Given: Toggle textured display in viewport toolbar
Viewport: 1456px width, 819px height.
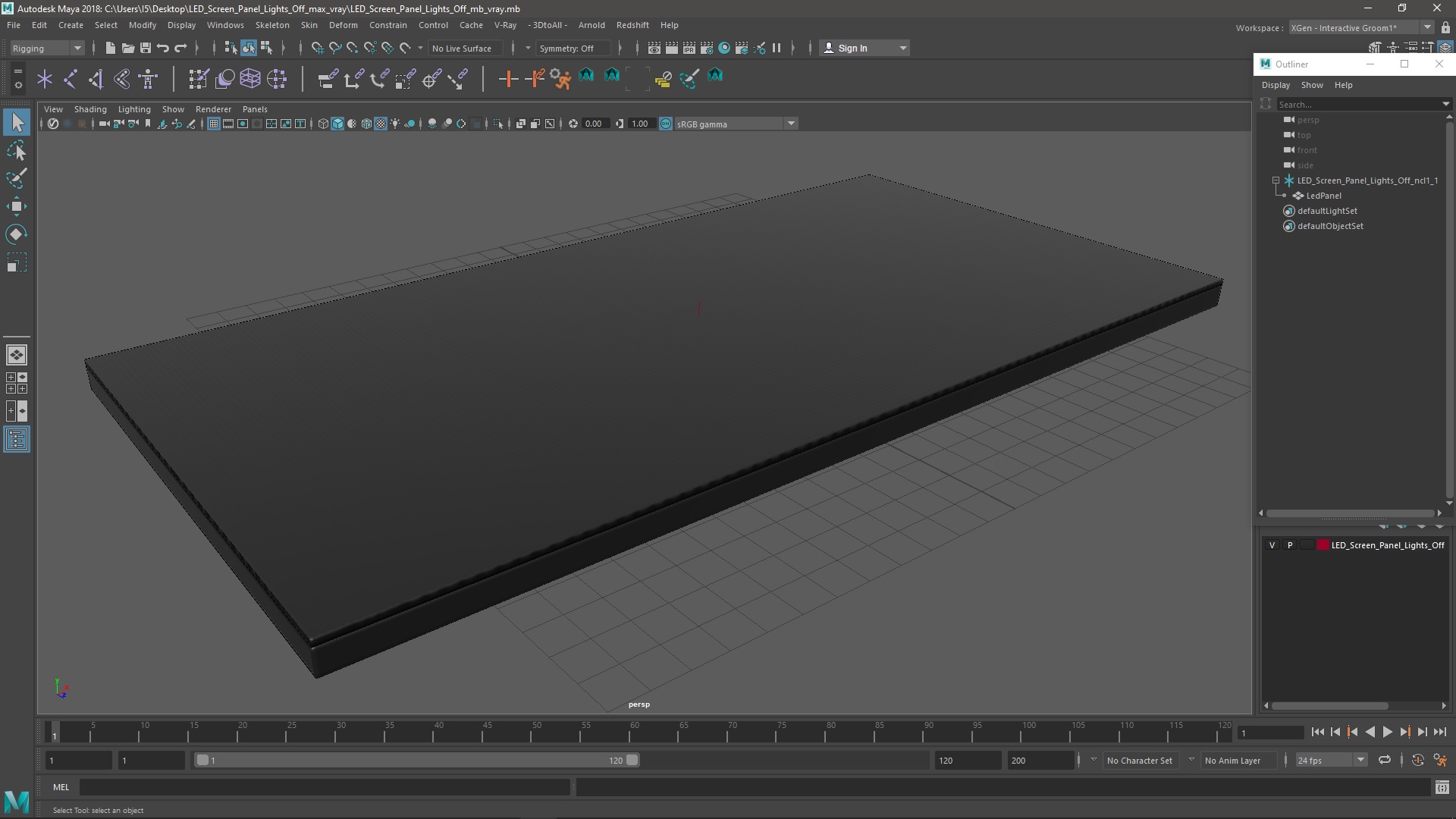Looking at the screenshot, I should coord(381,124).
